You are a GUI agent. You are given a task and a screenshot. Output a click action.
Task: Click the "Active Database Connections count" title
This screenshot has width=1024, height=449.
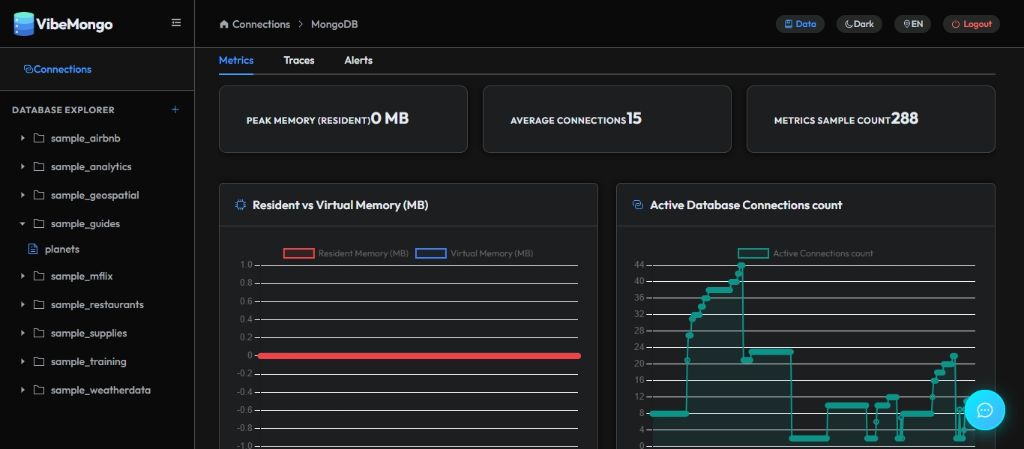[x=746, y=205]
